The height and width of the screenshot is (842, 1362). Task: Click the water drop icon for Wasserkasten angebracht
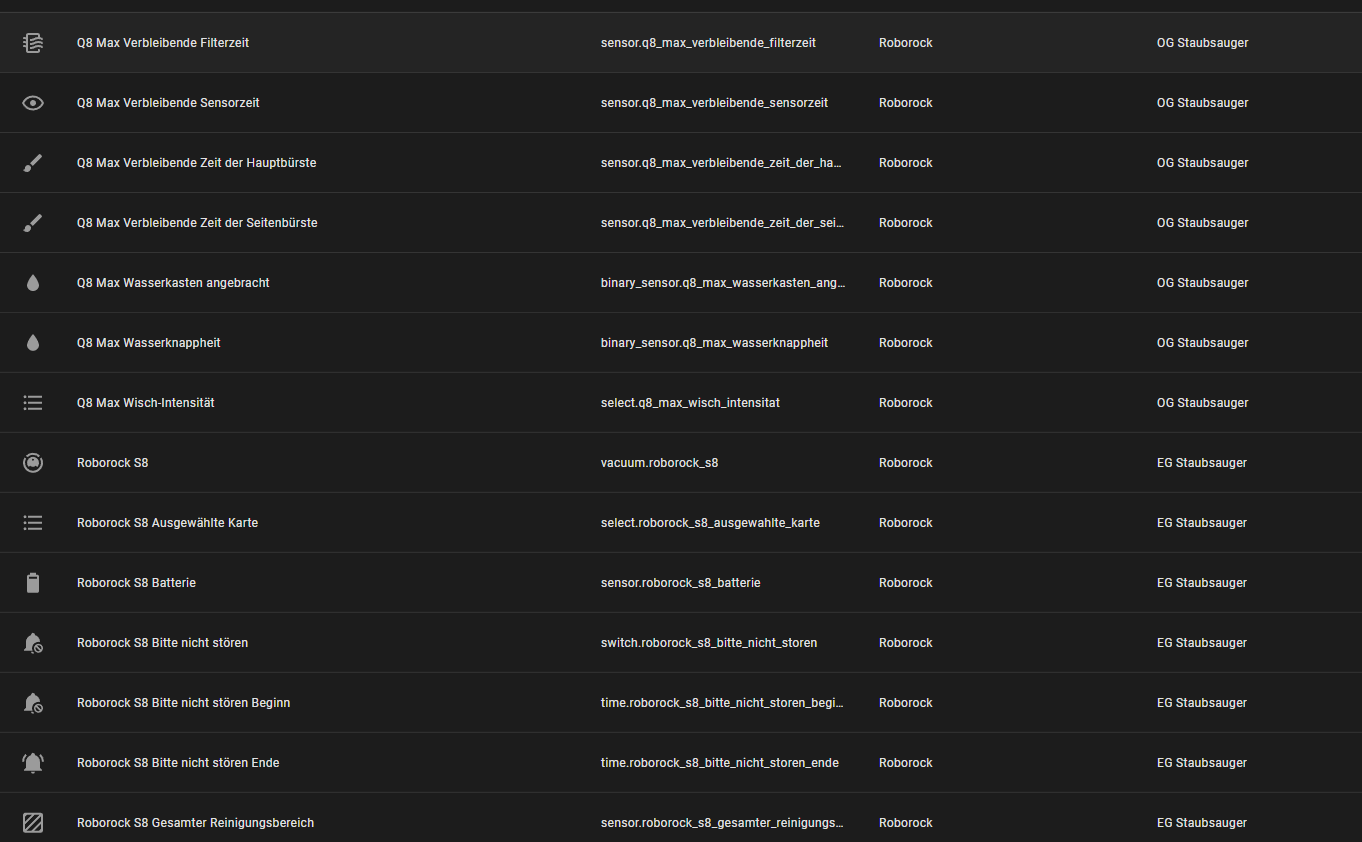click(x=33, y=283)
